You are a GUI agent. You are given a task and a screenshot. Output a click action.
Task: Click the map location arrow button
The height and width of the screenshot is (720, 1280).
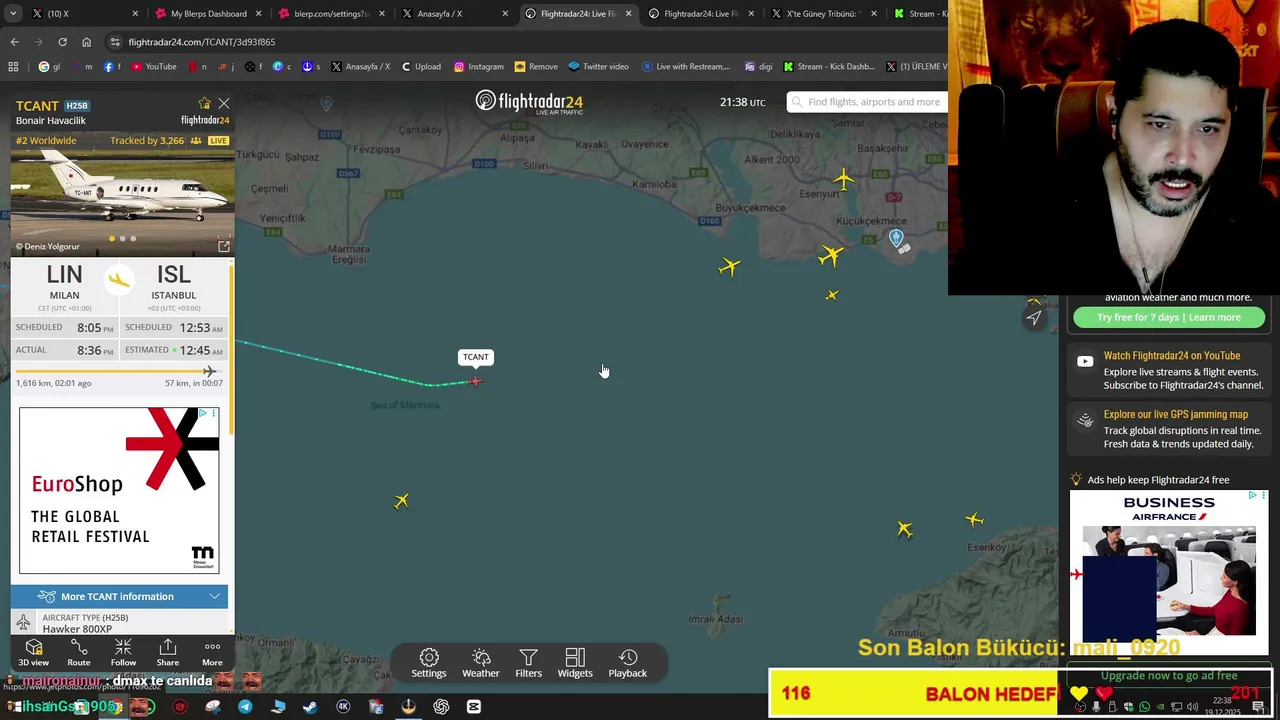1034,318
